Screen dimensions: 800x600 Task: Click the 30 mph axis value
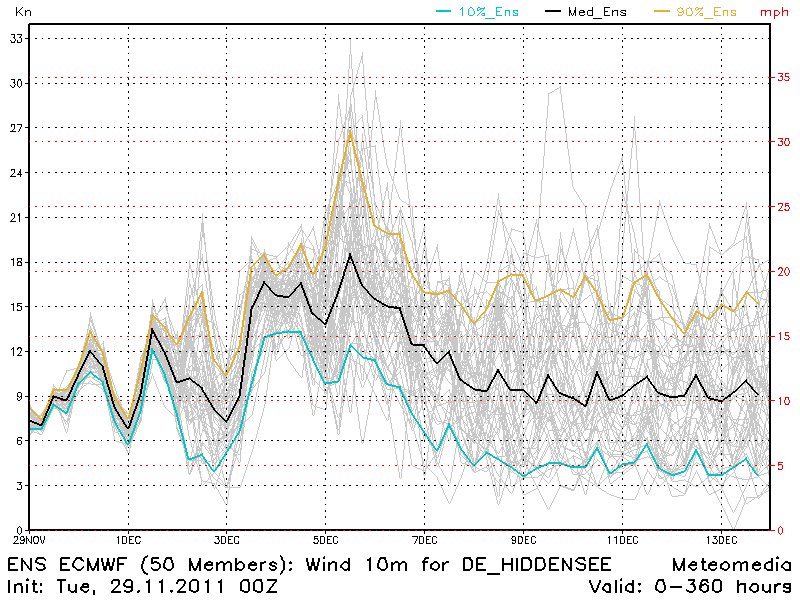point(783,142)
